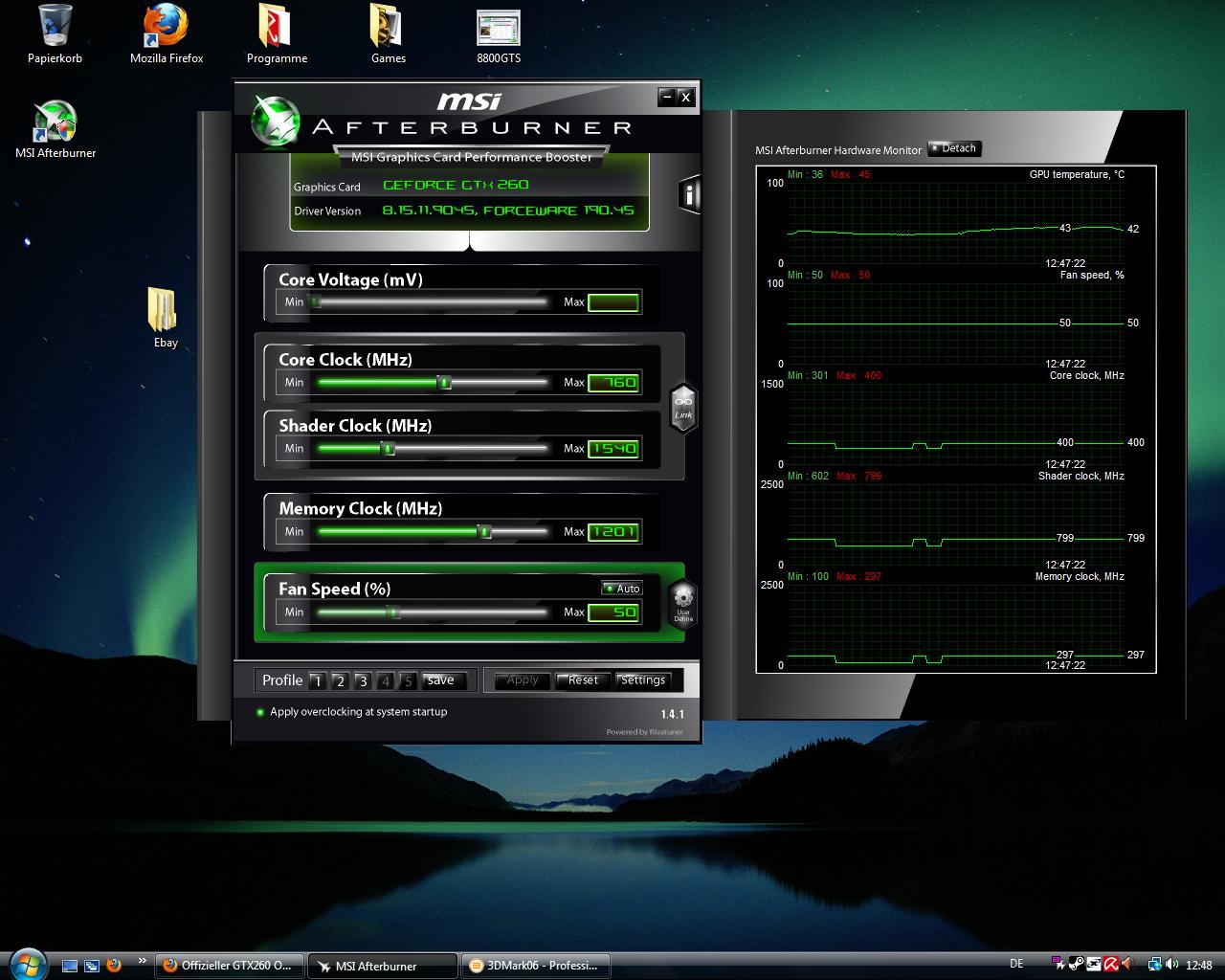Enable Apply overclocking at system startup
1225x980 pixels.
click(351, 712)
